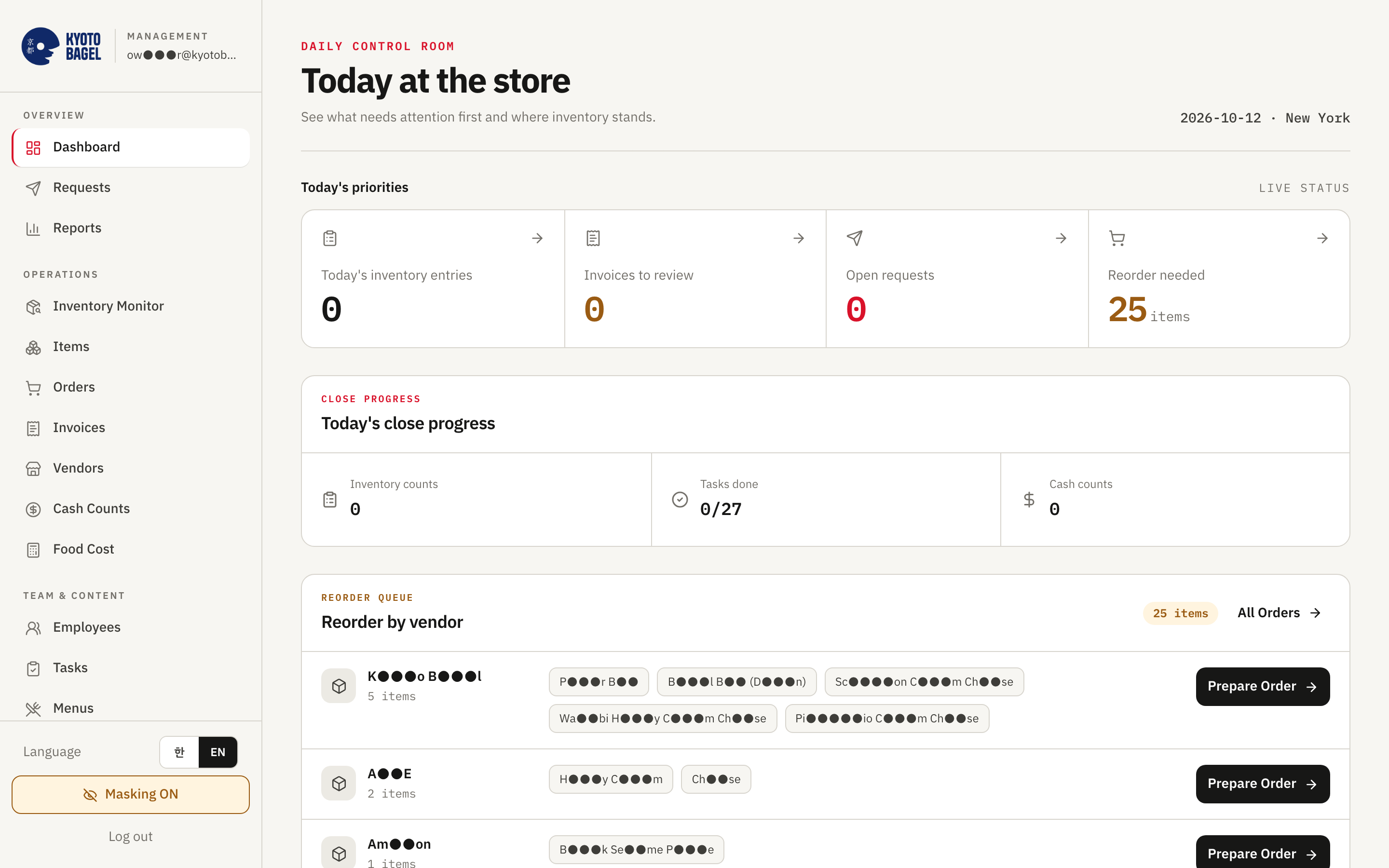Click the Kyoto Bagel logo
Viewport: 1389px width, 868px height.
(61, 46)
